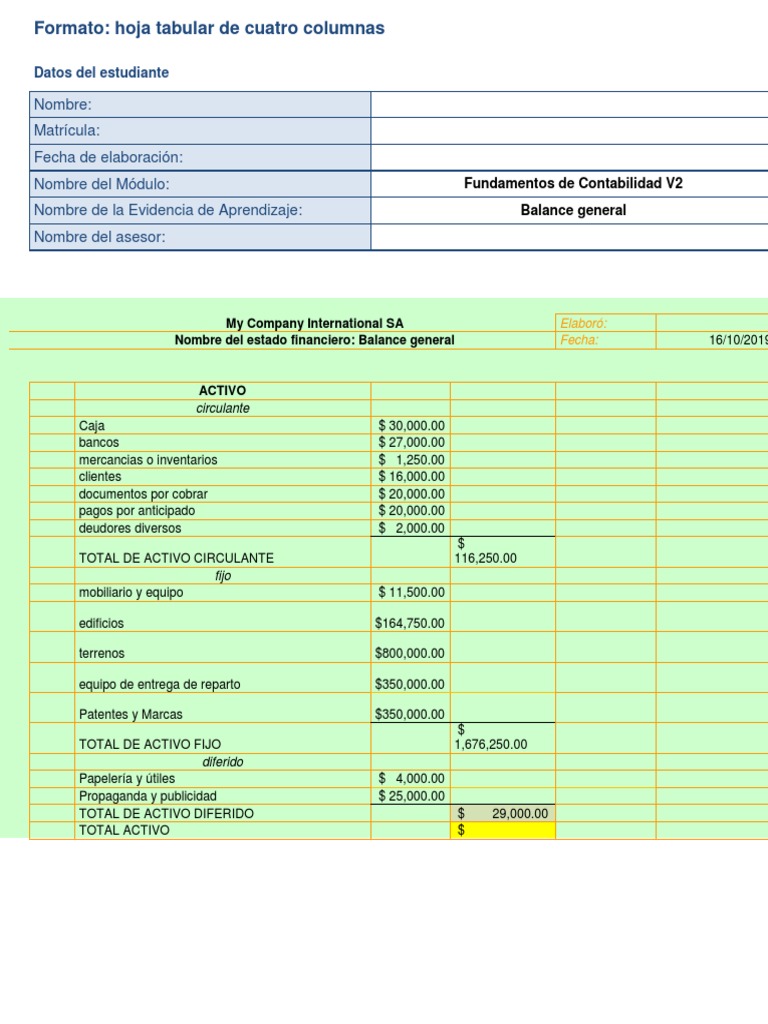Select 'Patentes y Marcas' label
768x1024 pixels.
point(223,708)
